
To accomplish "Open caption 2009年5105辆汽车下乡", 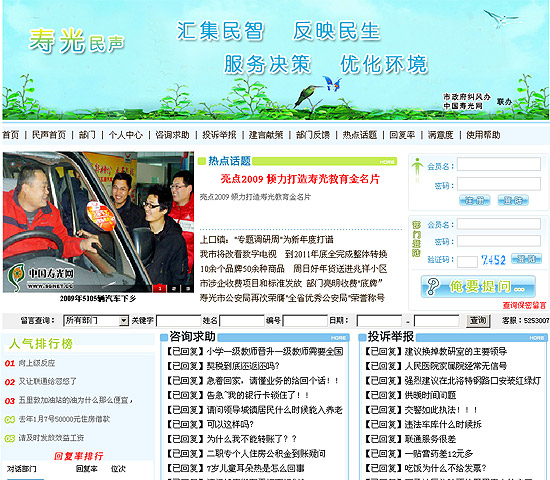I will point(98,299).
